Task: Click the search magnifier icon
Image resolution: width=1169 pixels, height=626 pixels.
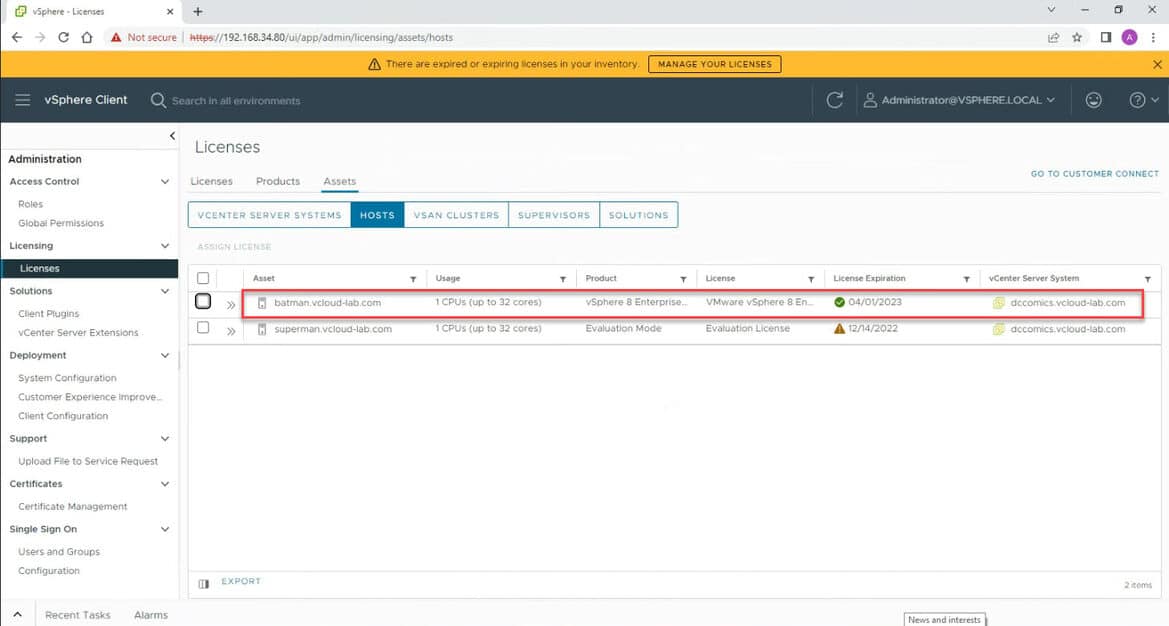Action: [x=158, y=100]
